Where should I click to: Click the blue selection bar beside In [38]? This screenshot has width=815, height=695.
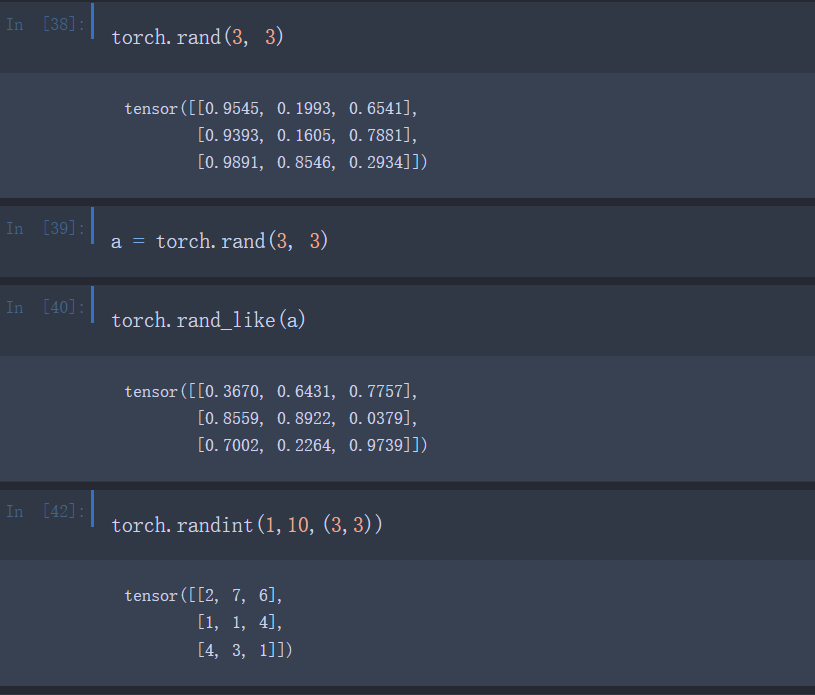click(x=91, y=22)
